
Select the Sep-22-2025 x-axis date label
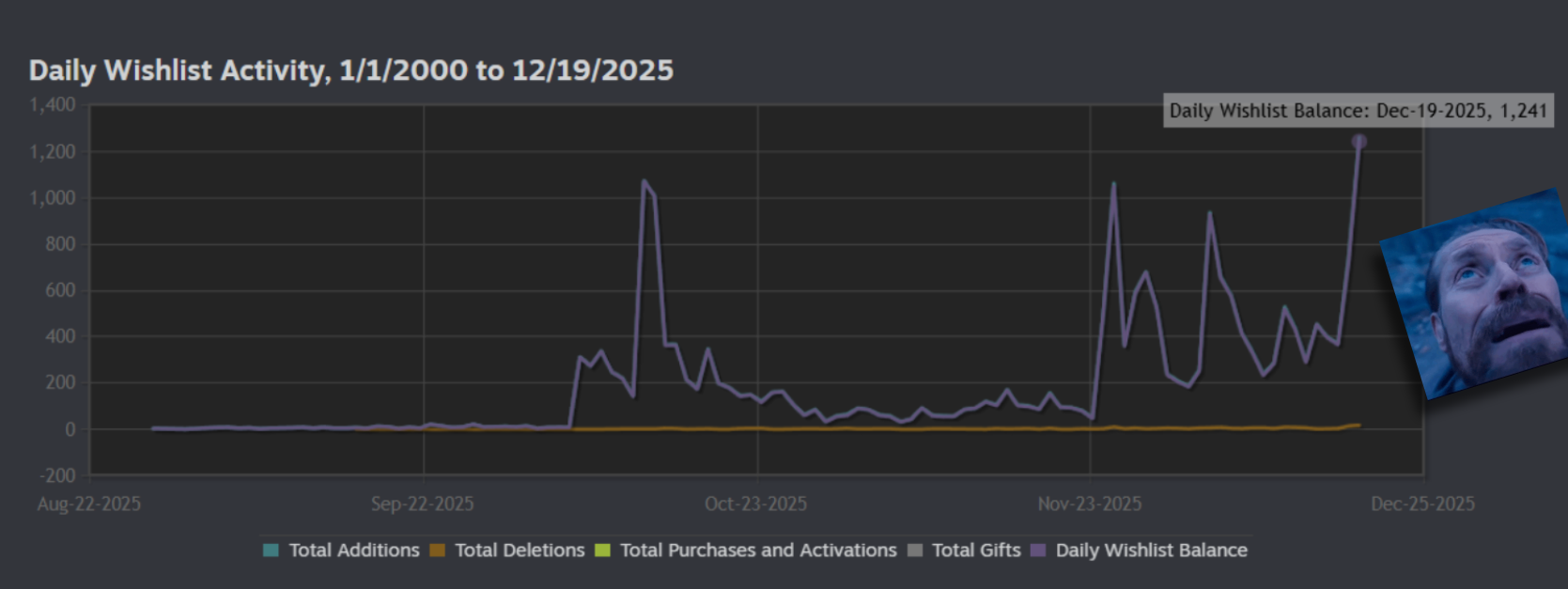tap(423, 504)
